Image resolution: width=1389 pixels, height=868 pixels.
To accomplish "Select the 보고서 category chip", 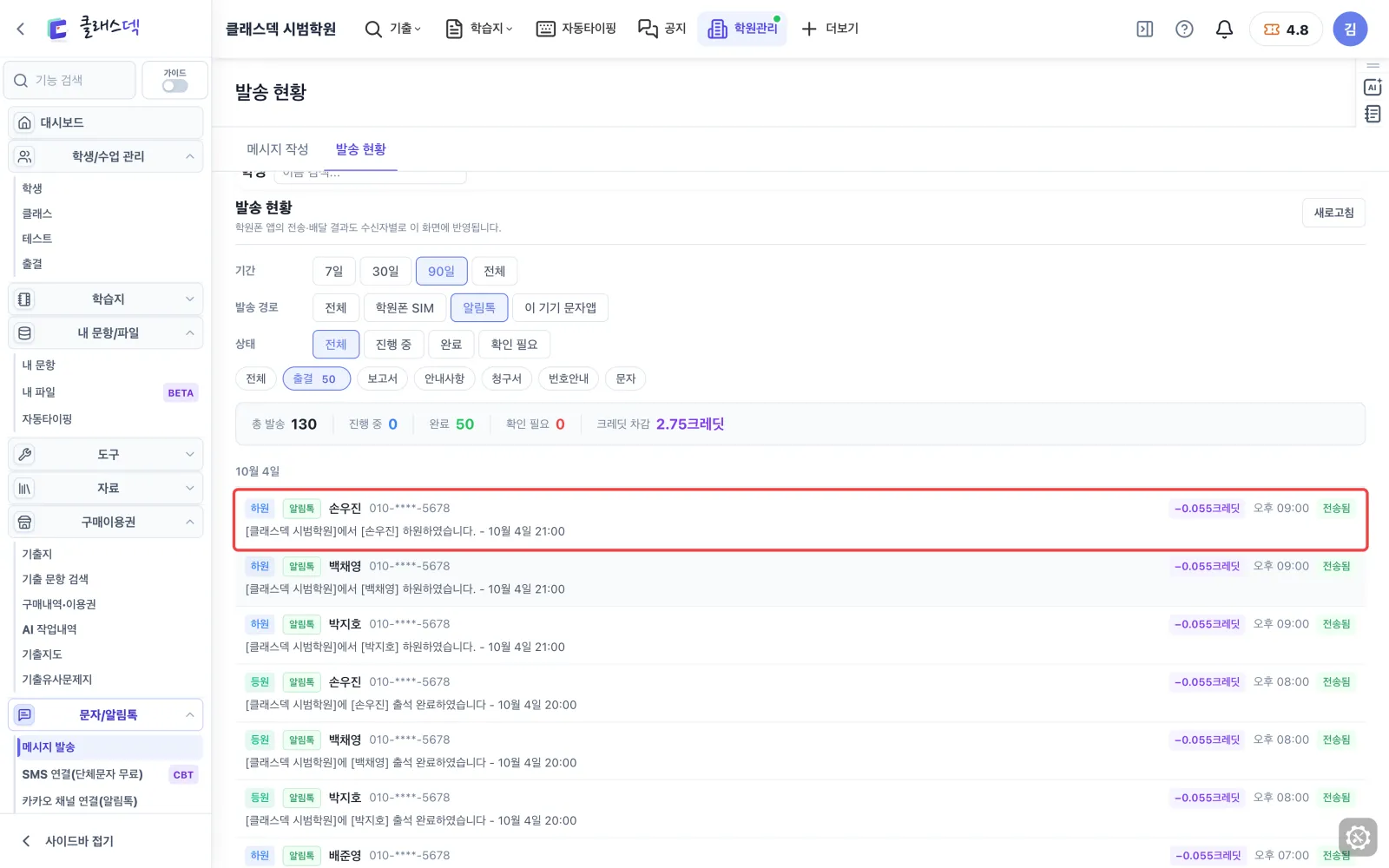I will coord(382,378).
